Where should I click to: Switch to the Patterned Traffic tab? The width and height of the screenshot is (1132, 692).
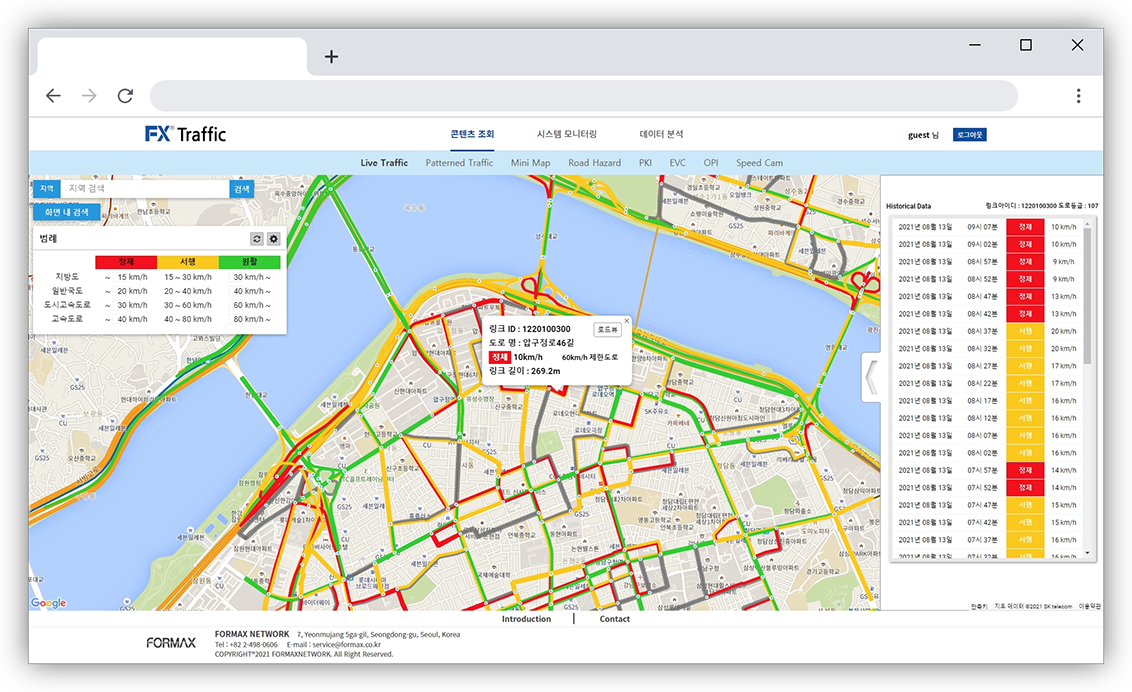click(459, 163)
